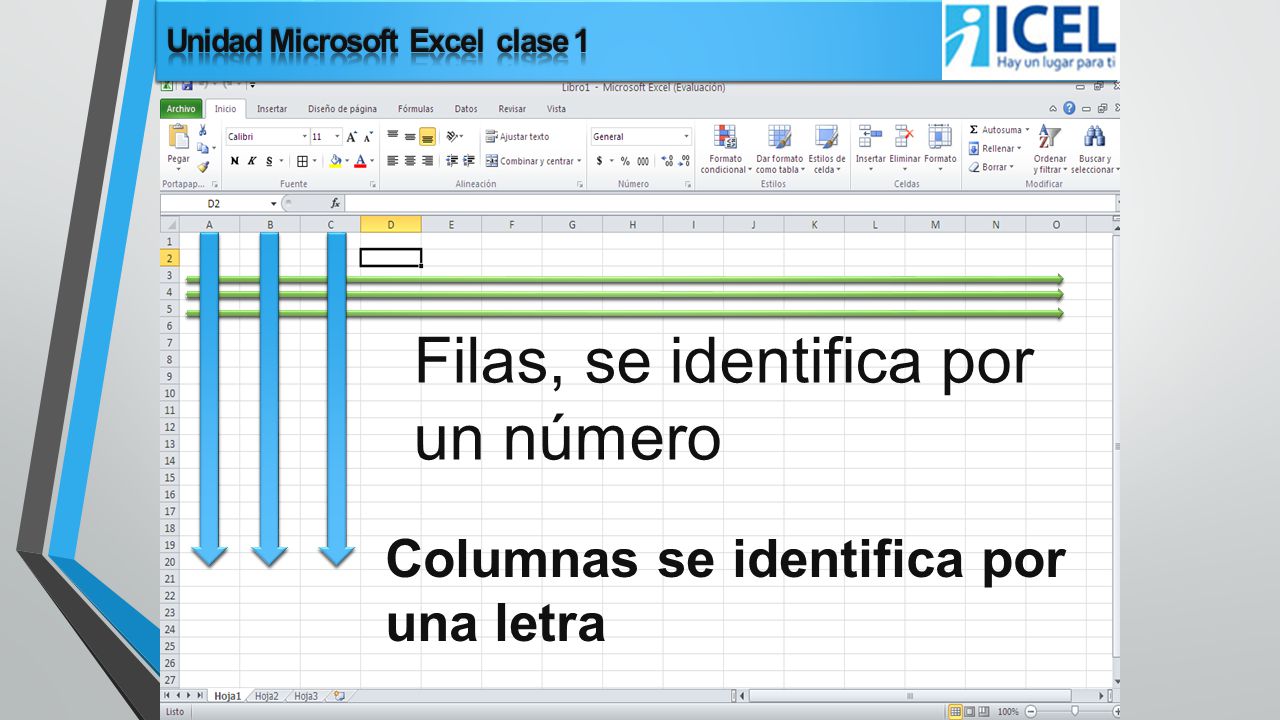The height and width of the screenshot is (720, 1280).
Task: Switch to the Datos tab
Action: coord(466,109)
